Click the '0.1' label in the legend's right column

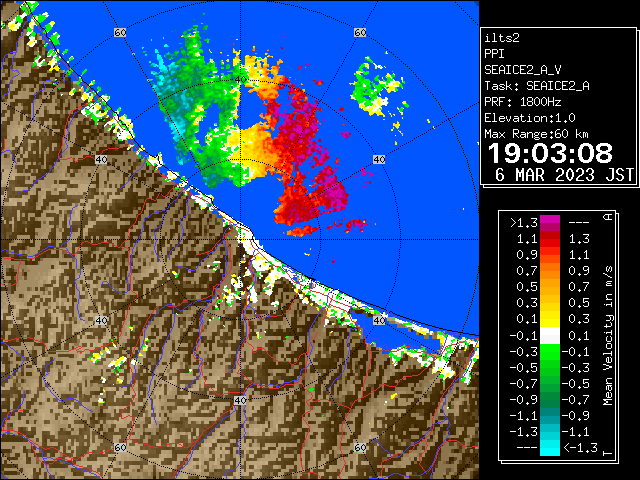pos(579,336)
